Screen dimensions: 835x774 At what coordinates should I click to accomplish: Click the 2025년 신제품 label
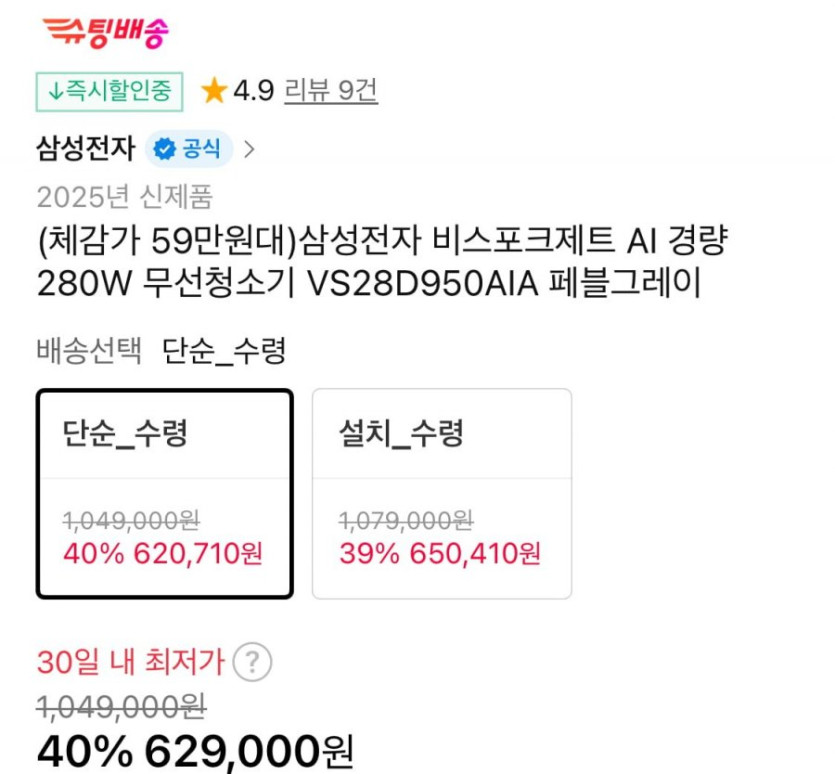[124, 198]
